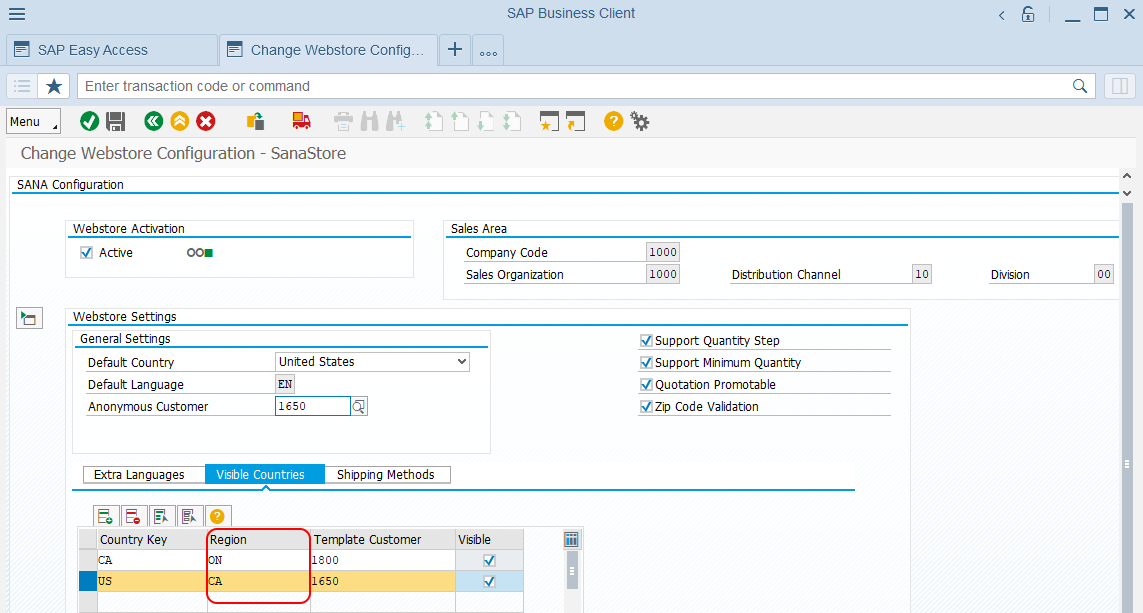1143x613 pixels.
Task: Toggle Quotation Promotable checkbox
Action: (x=646, y=384)
